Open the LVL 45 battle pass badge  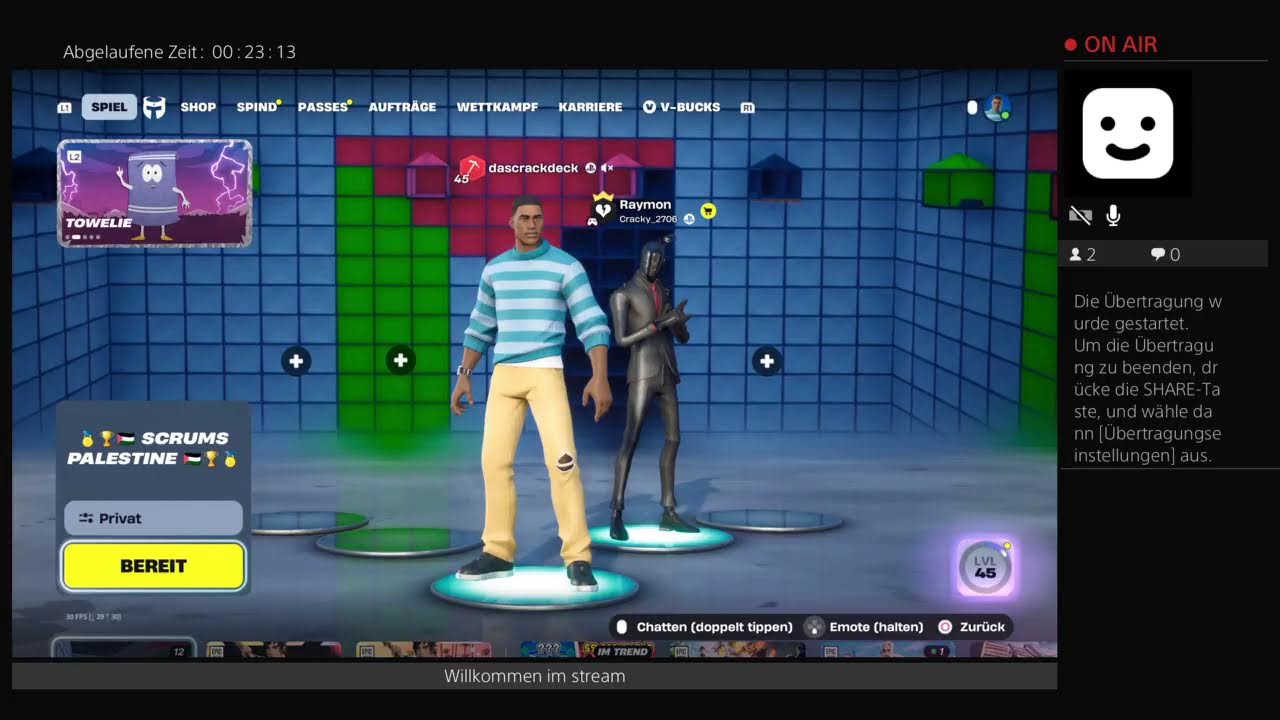pos(985,567)
